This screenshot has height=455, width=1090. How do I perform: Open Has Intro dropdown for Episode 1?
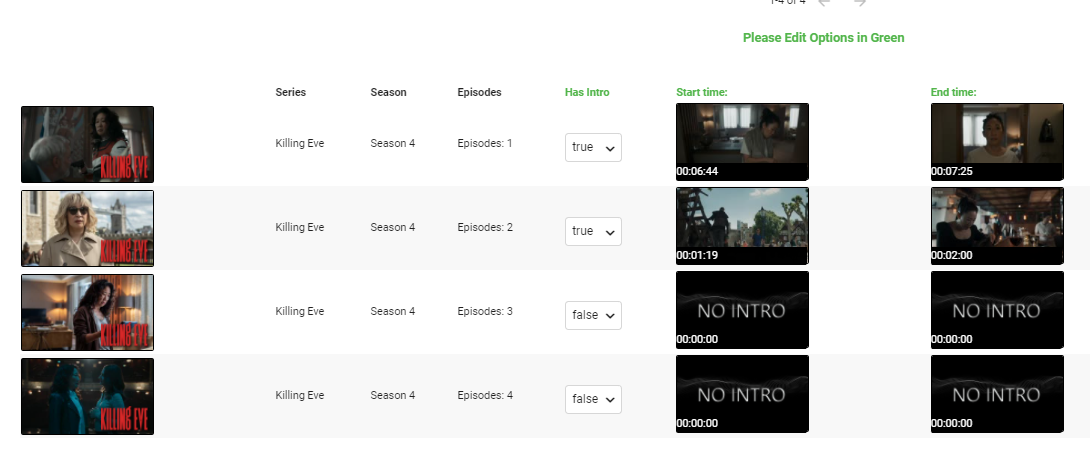click(x=593, y=147)
